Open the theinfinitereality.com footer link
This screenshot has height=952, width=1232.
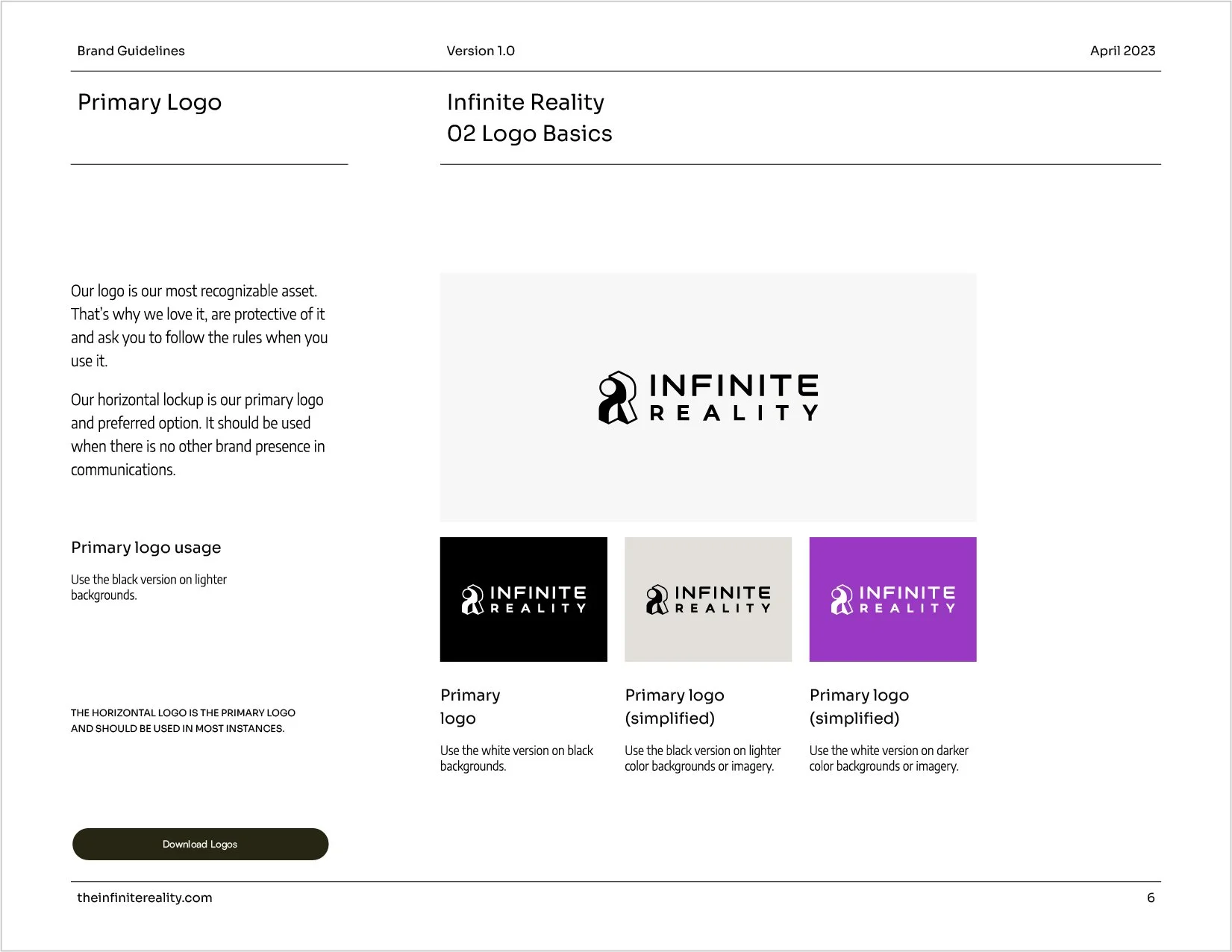point(145,898)
